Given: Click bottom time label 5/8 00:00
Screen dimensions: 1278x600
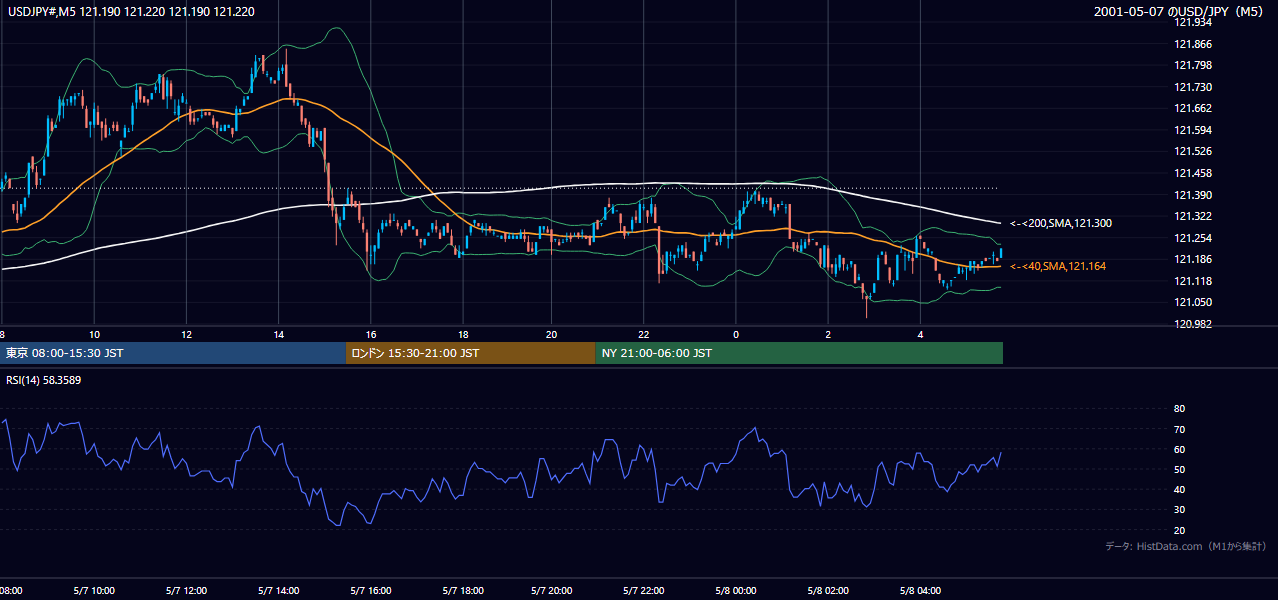Looking at the screenshot, I should tap(736, 591).
